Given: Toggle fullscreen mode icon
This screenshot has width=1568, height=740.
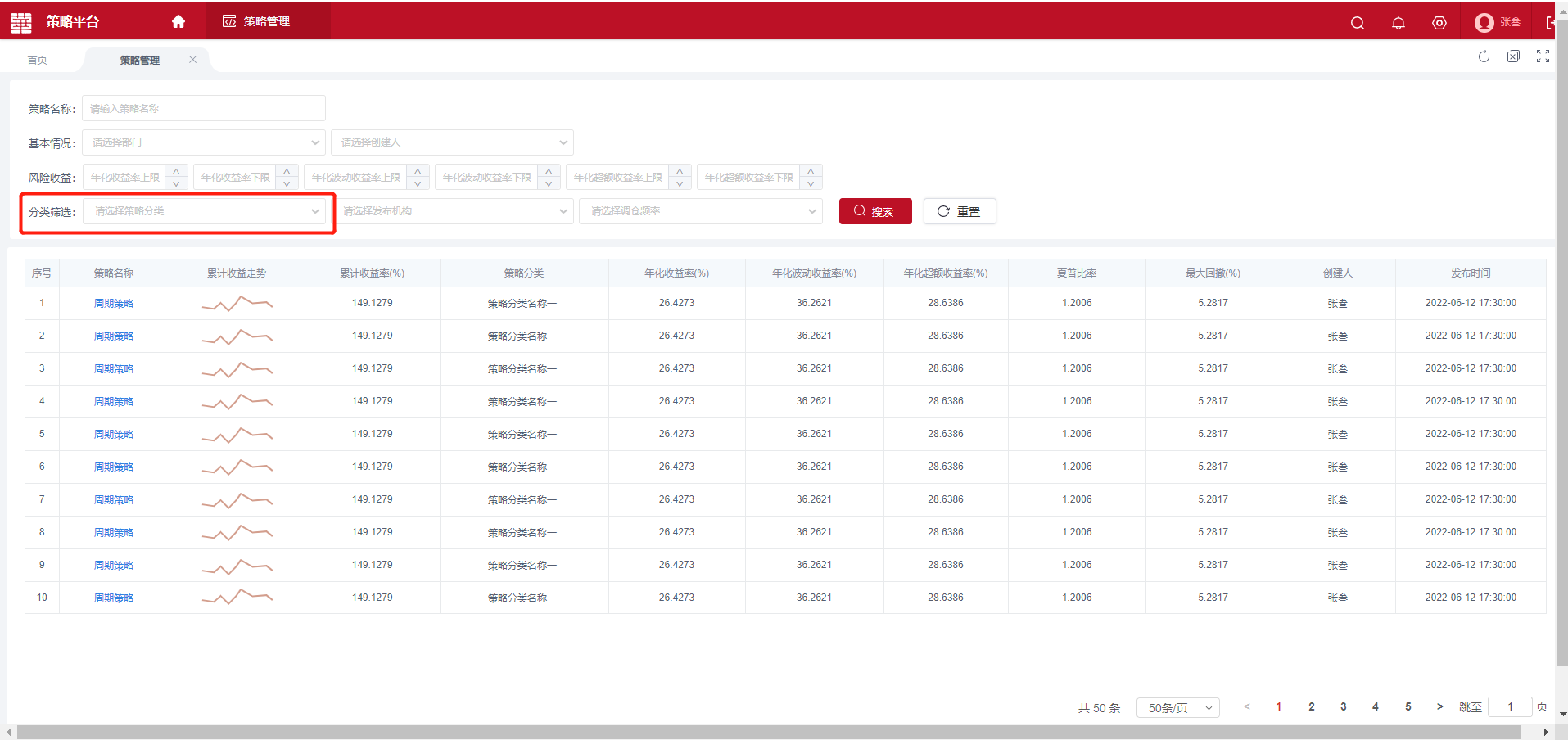Looking at the screenshot, I should (1543, 56).
